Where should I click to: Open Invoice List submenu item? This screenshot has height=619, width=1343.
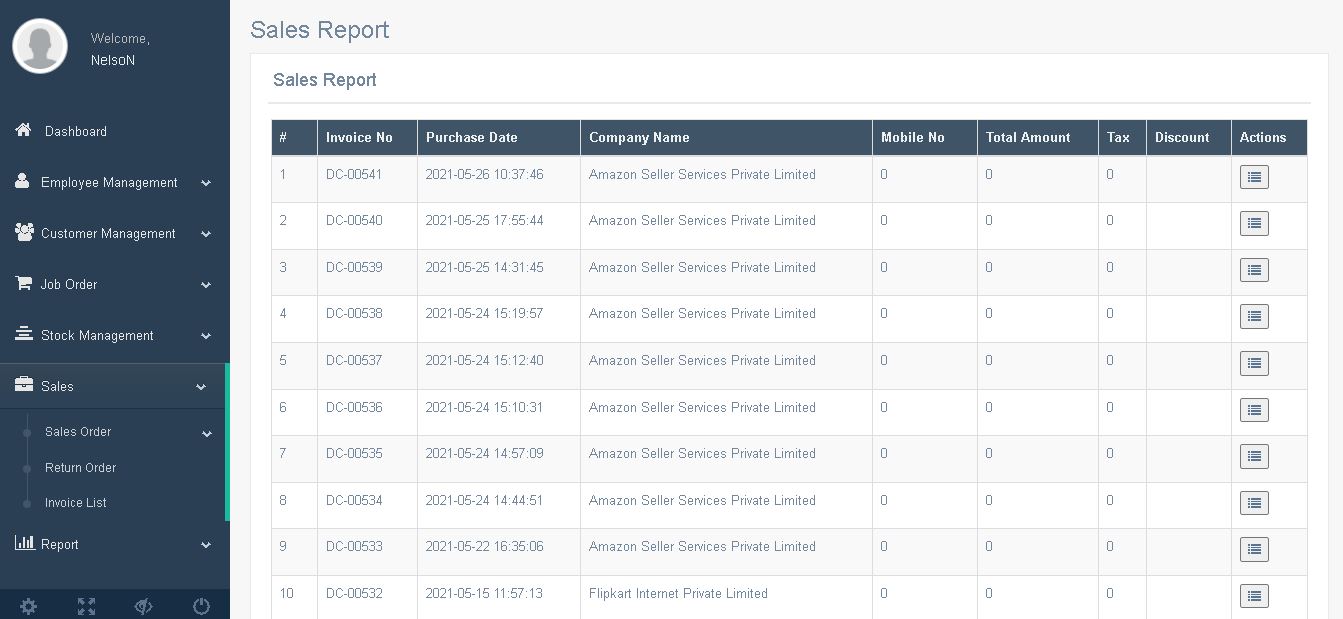76,502
